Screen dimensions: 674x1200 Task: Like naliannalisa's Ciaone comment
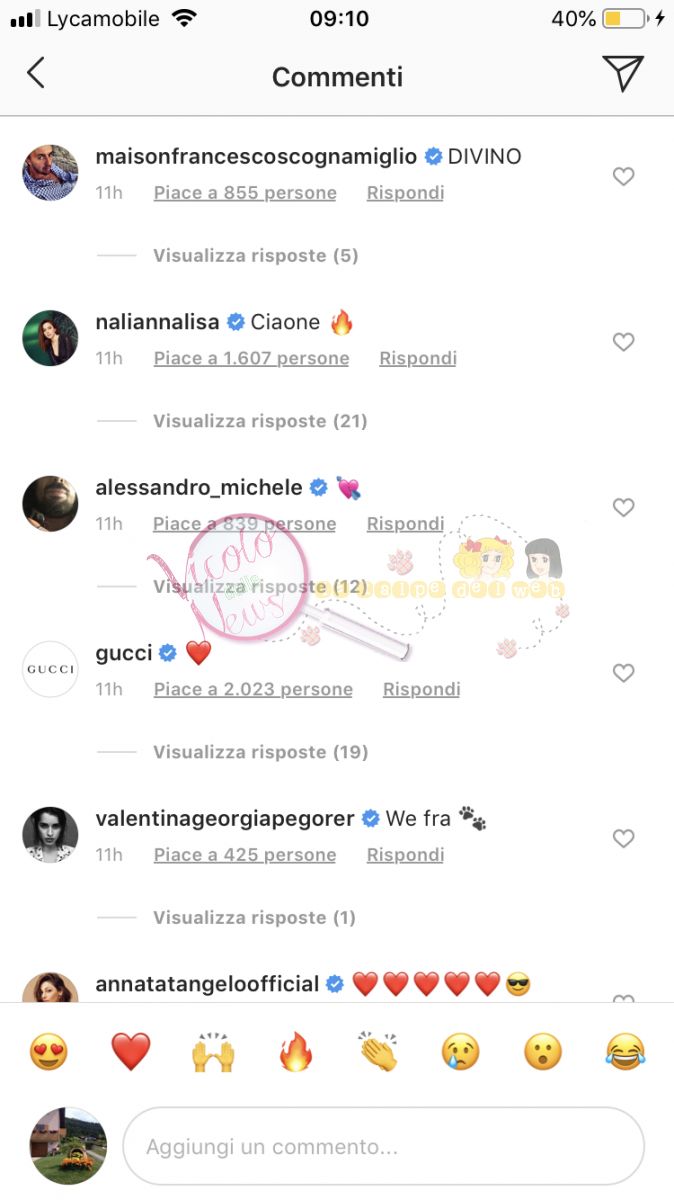click(x=623, y=342)
